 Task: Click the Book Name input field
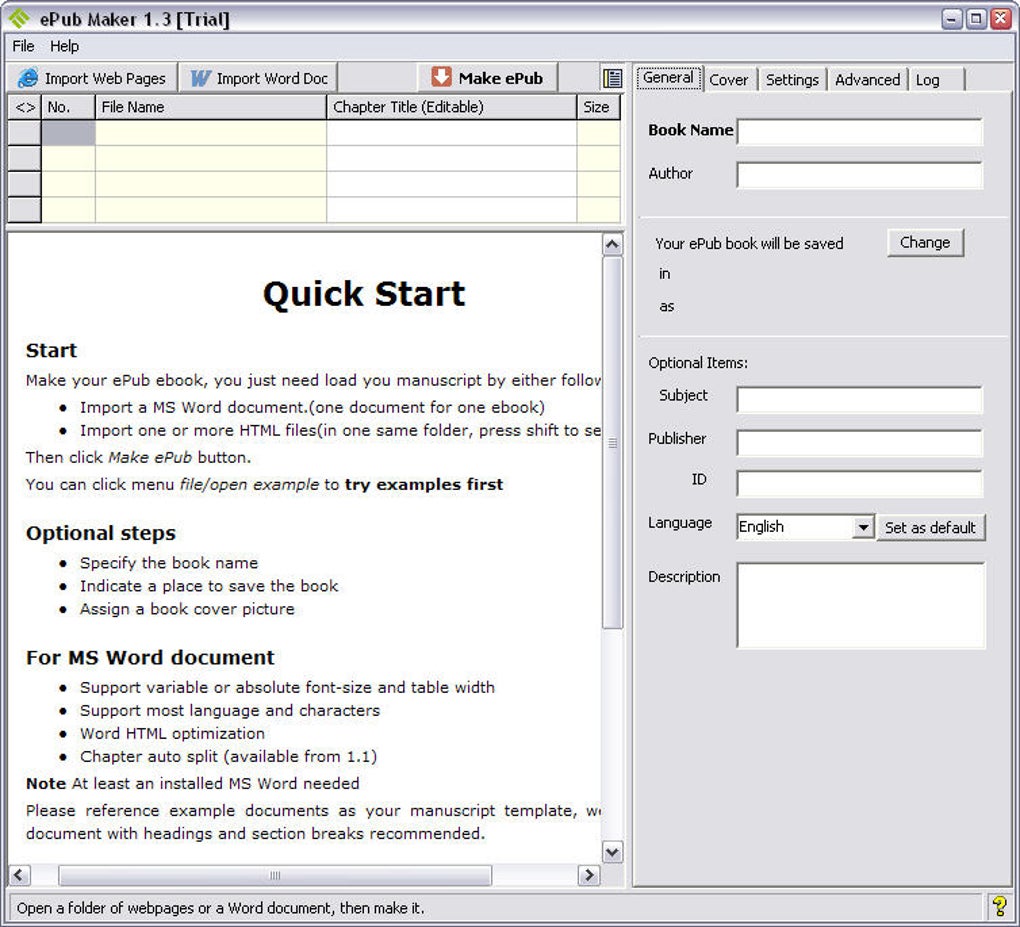click(859, 132)
